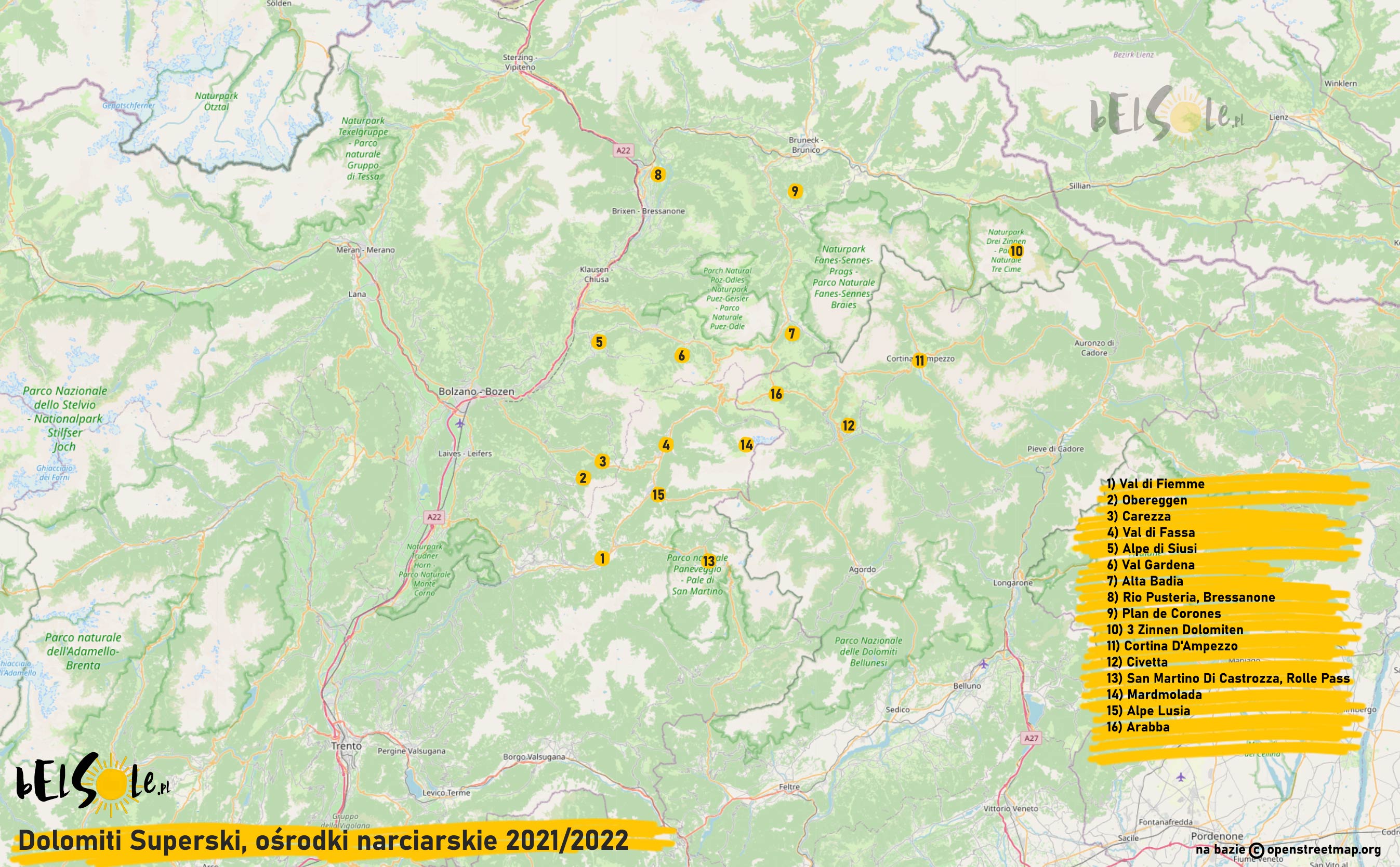Click the openstreetmap.org attribution text
Image resolution: width=1400 pixels, height=867 pixels.
(1323, 850)
